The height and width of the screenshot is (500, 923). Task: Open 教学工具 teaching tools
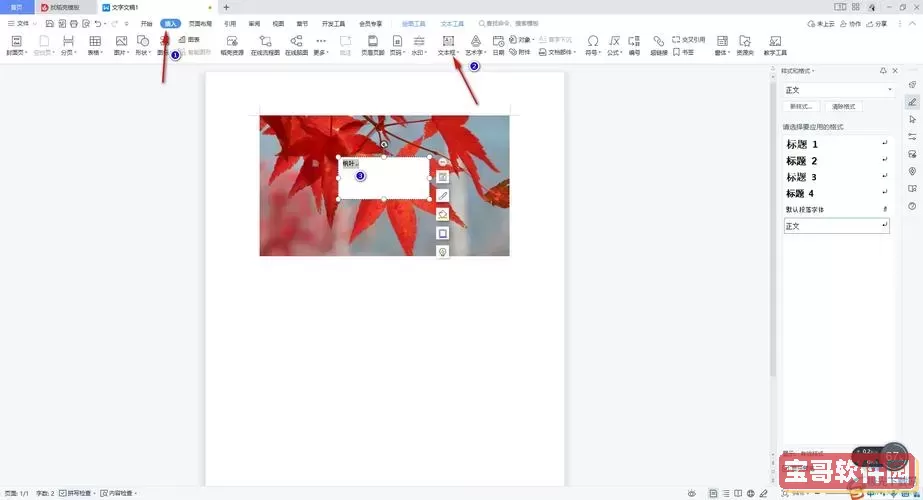point(775,45)
